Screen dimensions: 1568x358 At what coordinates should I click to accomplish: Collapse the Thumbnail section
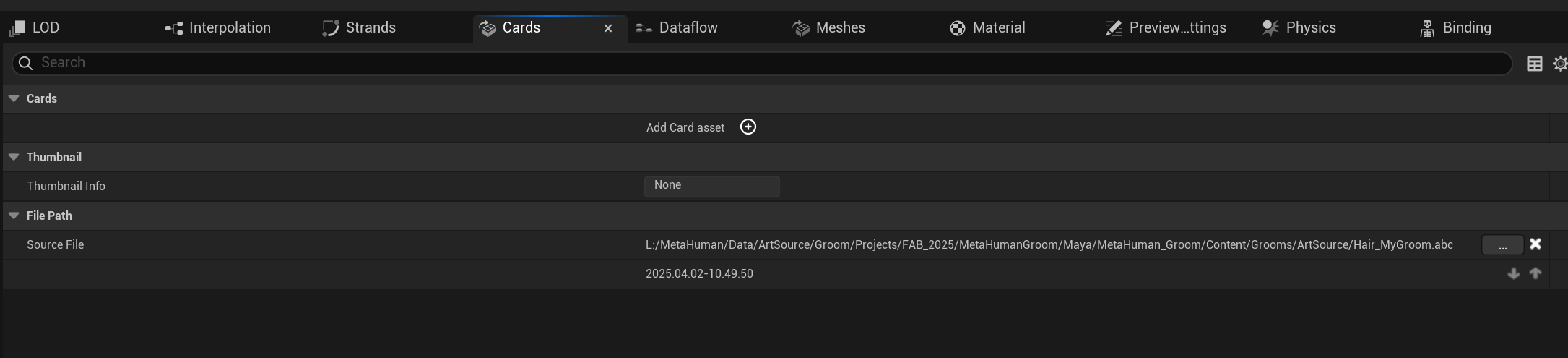click(x=14, y=157)
